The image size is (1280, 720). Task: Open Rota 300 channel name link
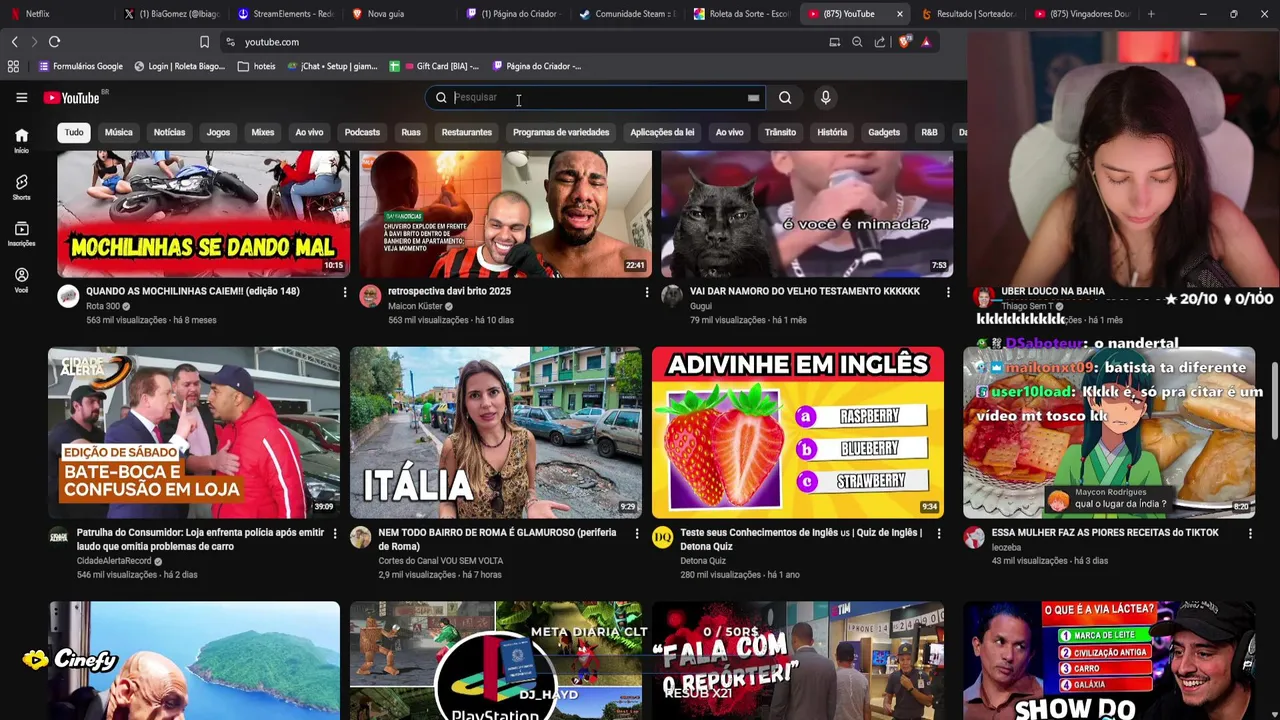(103, 306)
